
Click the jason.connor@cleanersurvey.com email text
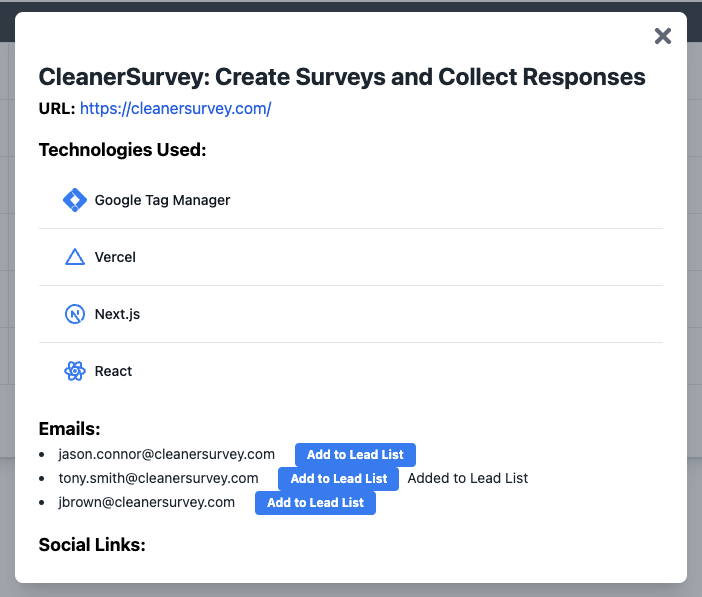[167, 454]
